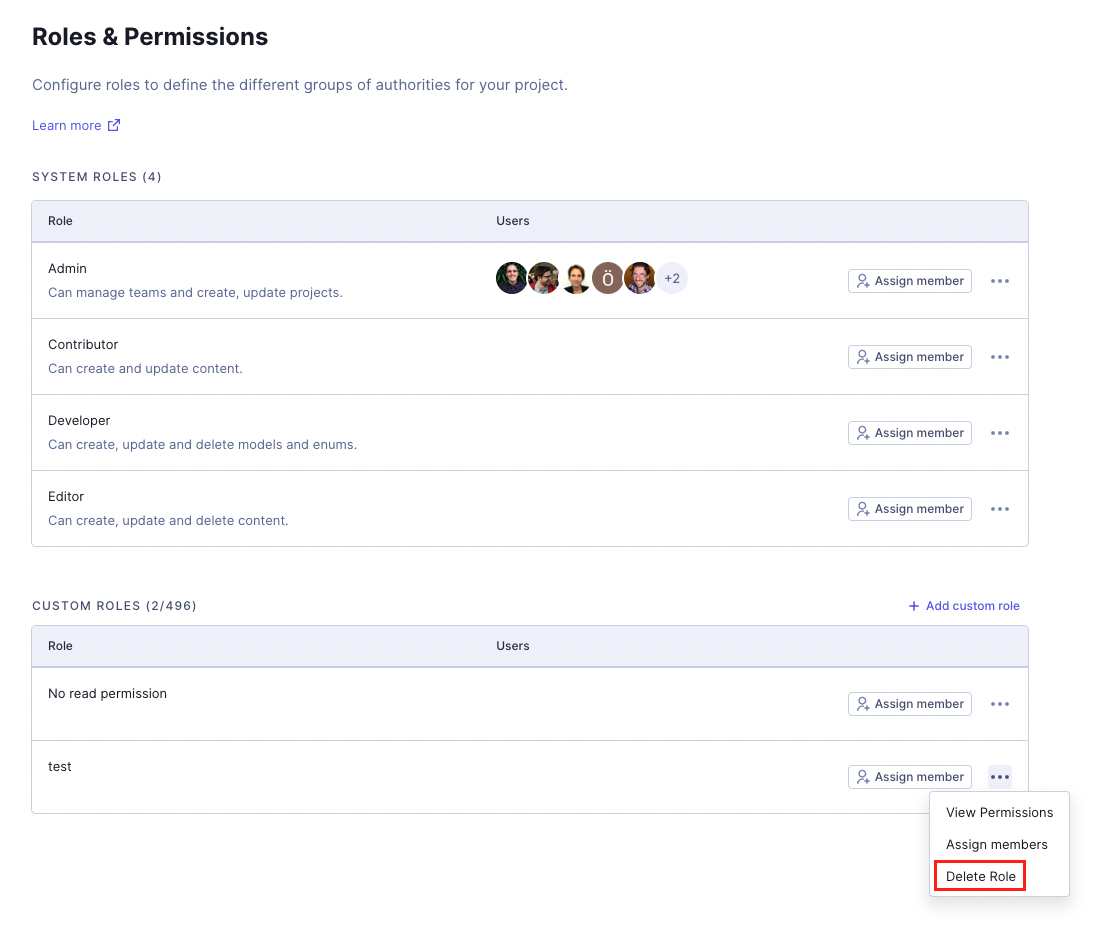Screen dimensions: 1100x927
Task: Open the Learn more external link
Action: [x=76, y=126]
